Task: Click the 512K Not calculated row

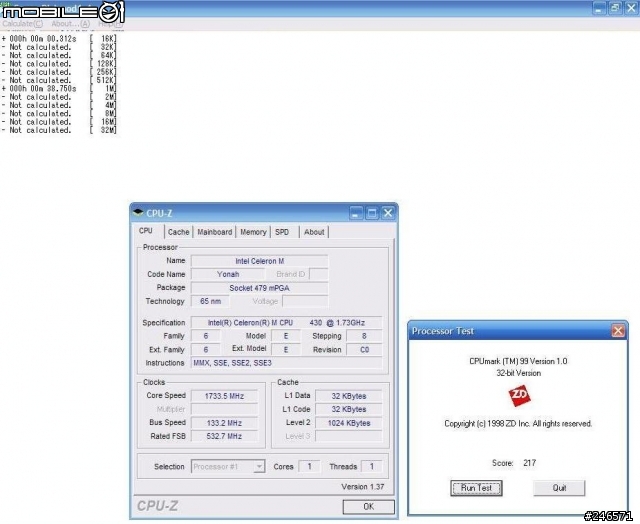Action: [x=59, y=80]
